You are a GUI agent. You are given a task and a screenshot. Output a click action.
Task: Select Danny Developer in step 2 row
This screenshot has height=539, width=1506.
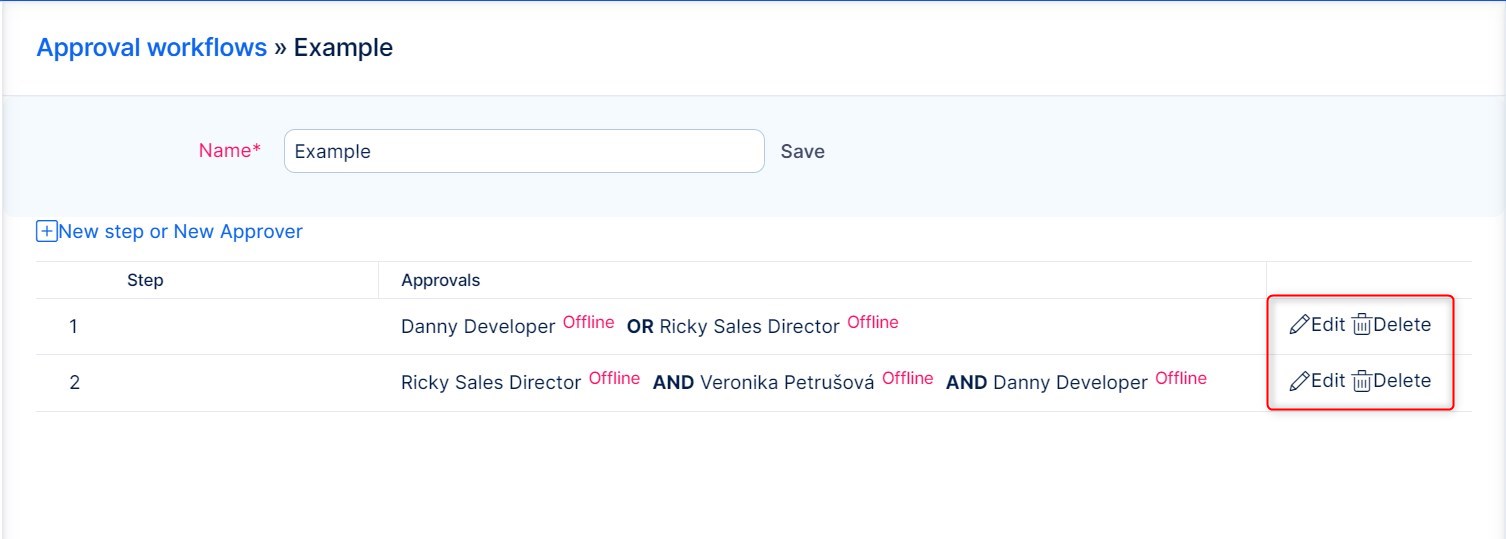pyautogui.click(x=1070, y=382)
